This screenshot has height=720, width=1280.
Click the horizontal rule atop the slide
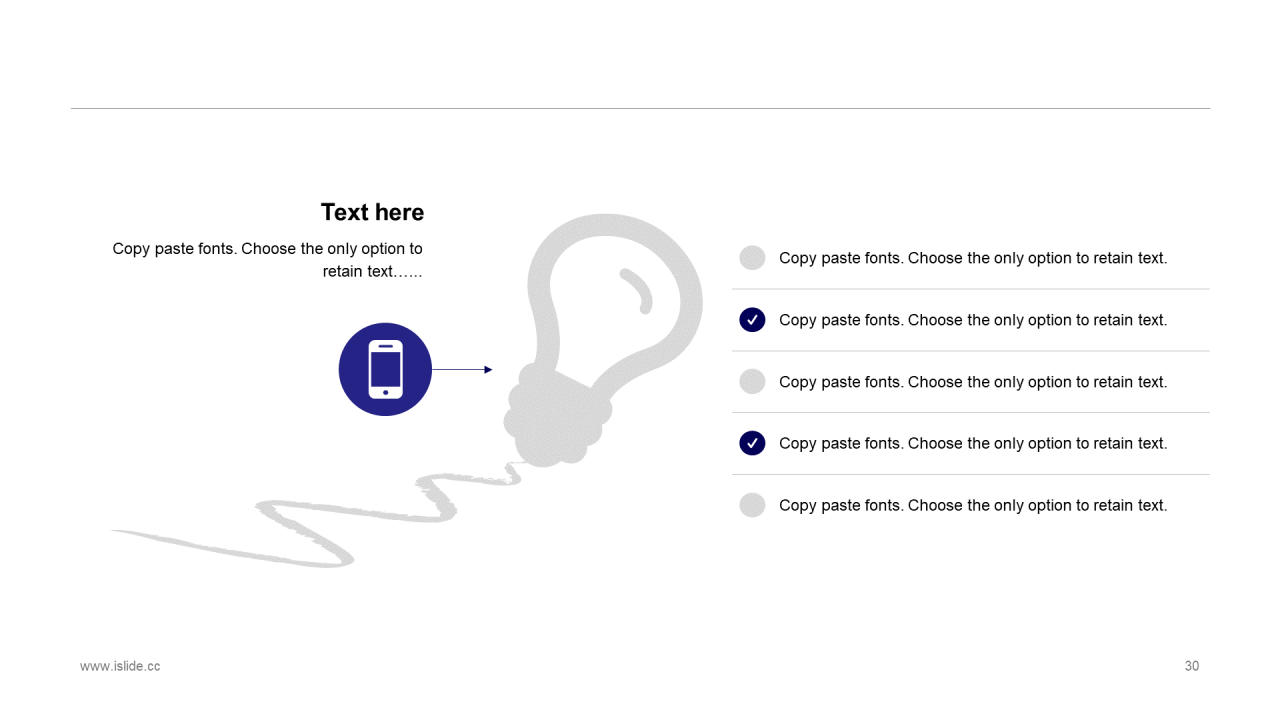point(640,108)
